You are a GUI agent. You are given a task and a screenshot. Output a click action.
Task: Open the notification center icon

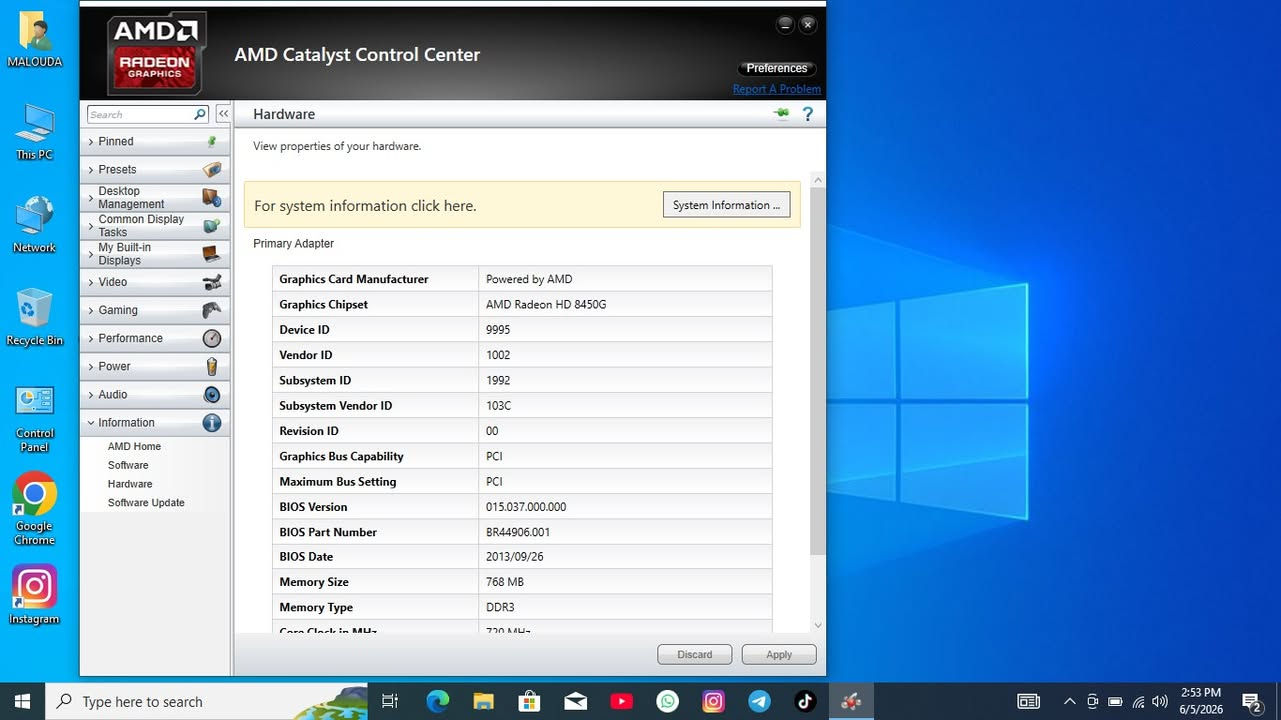(x=1251, y=701)
